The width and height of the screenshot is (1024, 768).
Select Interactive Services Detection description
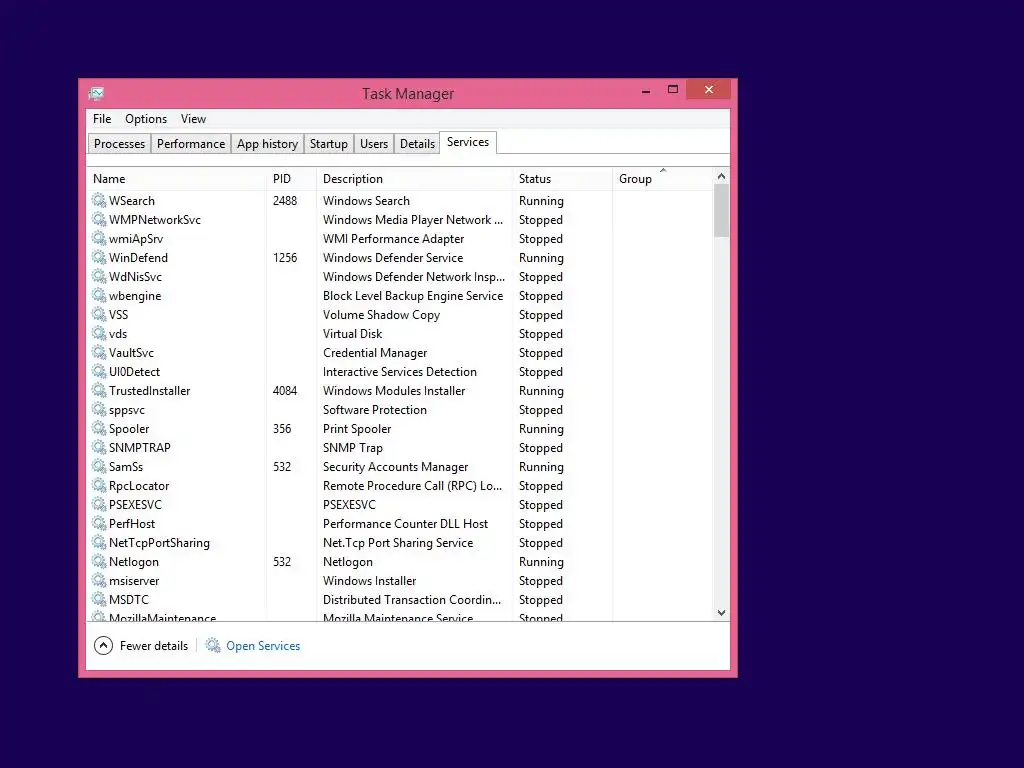[x=400, y=372]
